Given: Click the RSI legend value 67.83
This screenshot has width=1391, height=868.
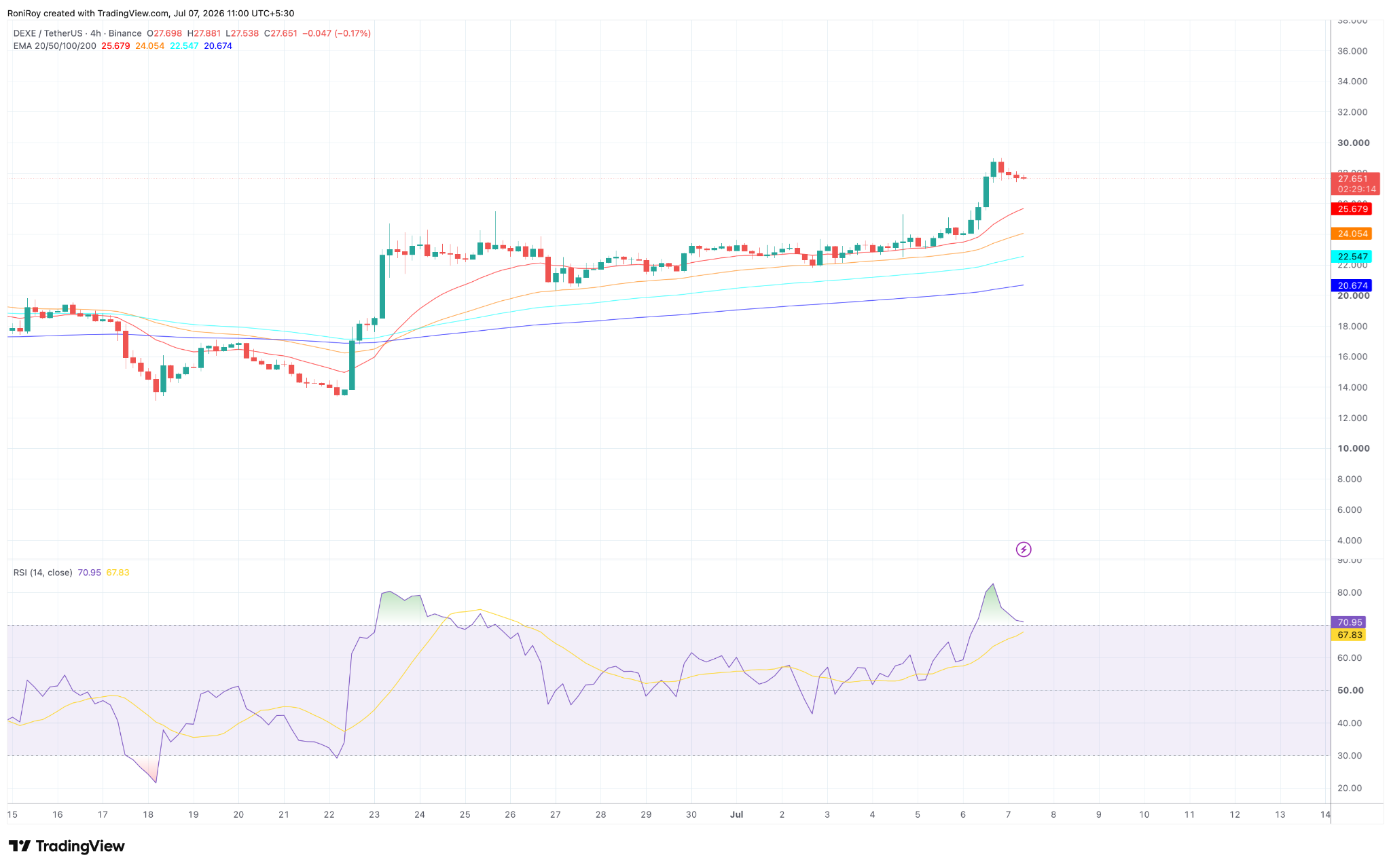Looking at the screenshot, I should (118, 573).
